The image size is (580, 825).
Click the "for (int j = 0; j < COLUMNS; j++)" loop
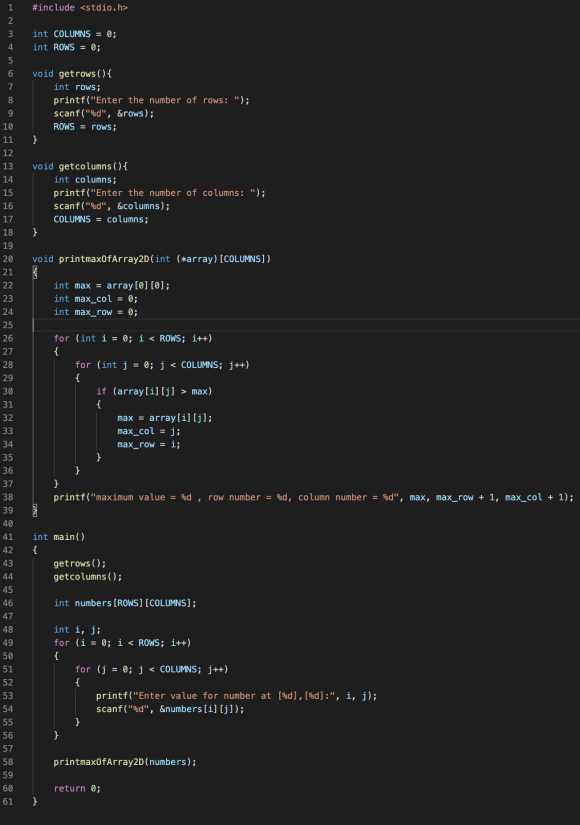click(162, 365)
